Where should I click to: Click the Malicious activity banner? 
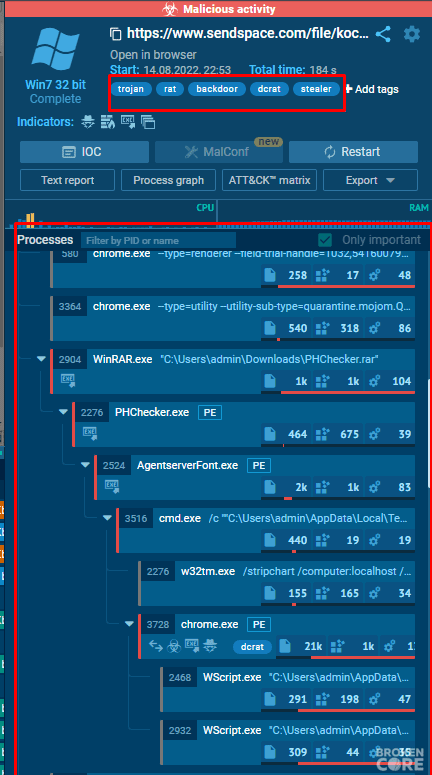(218, 9)
